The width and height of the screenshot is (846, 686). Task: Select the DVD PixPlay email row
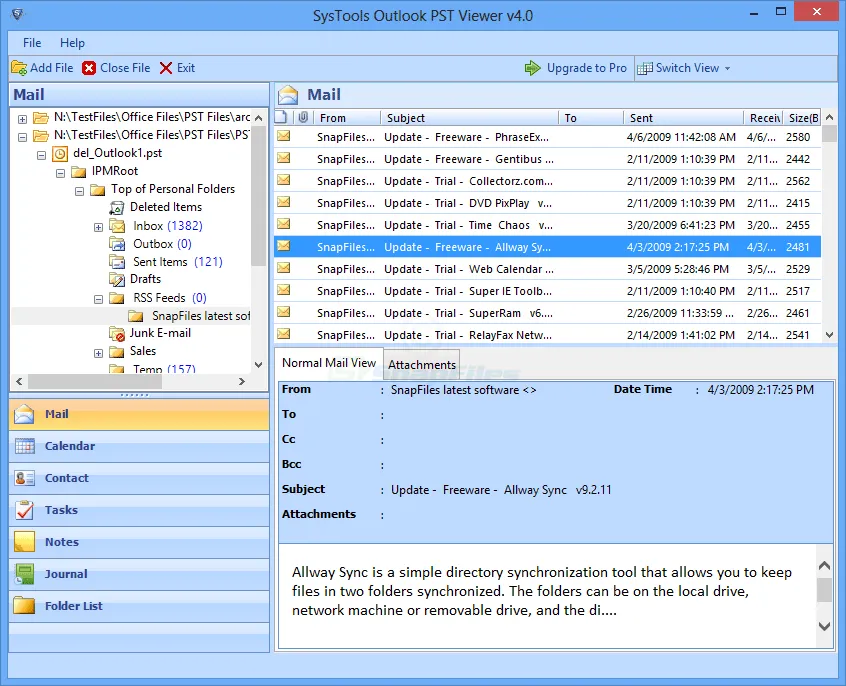[547, 203]
